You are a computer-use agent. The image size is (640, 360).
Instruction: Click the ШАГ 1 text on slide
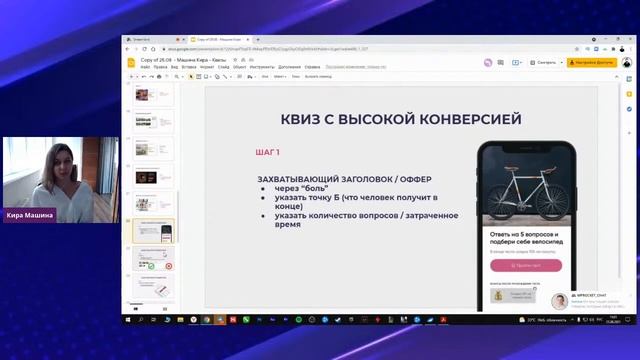pos(268,152)
